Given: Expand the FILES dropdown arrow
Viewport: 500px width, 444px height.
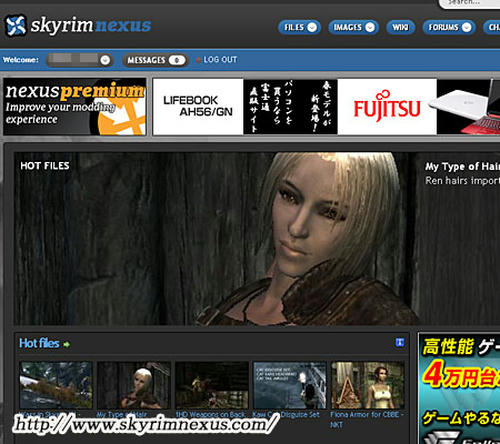Looking at the screenshot, I should tap(312, 27).
